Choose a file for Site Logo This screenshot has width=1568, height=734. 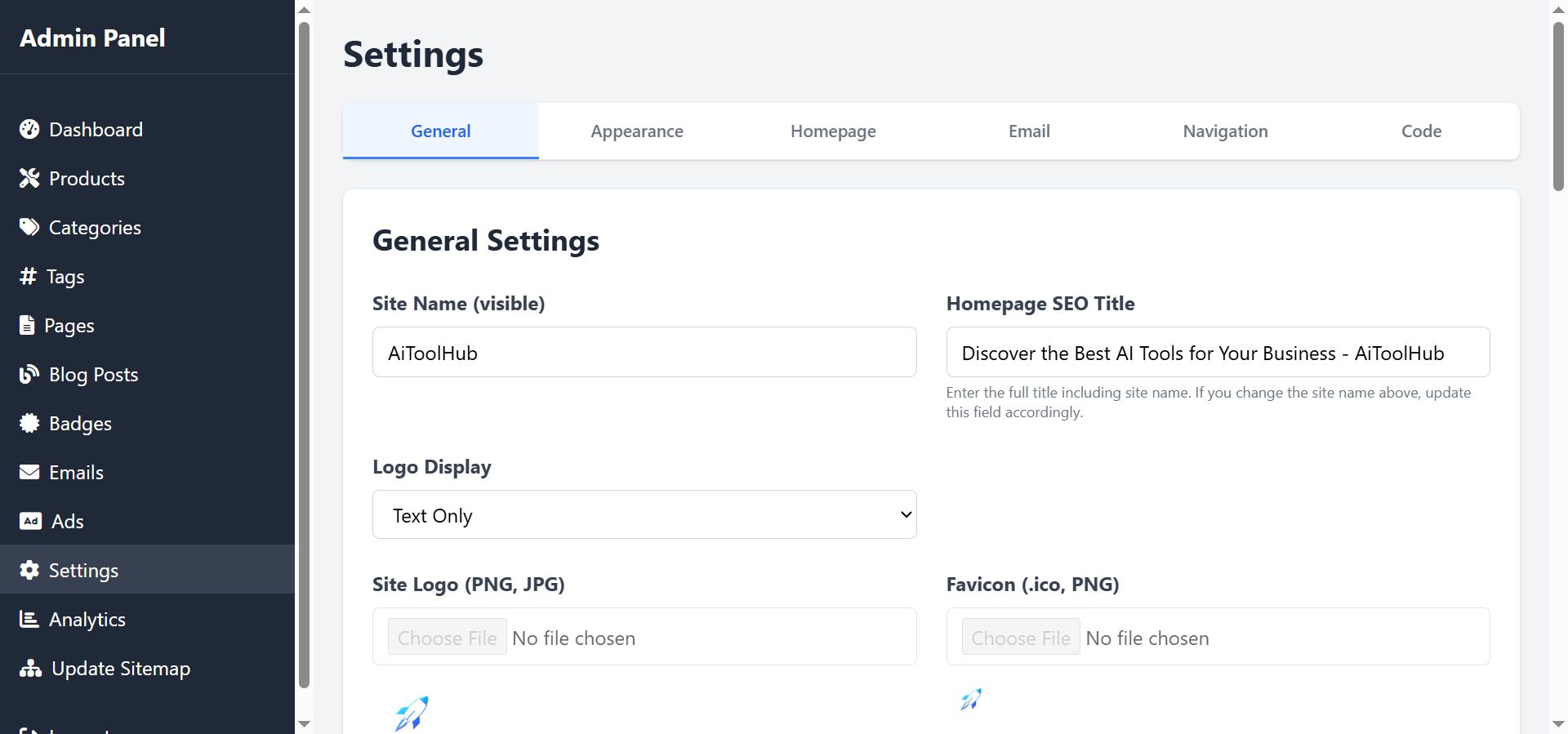[448, 638]
